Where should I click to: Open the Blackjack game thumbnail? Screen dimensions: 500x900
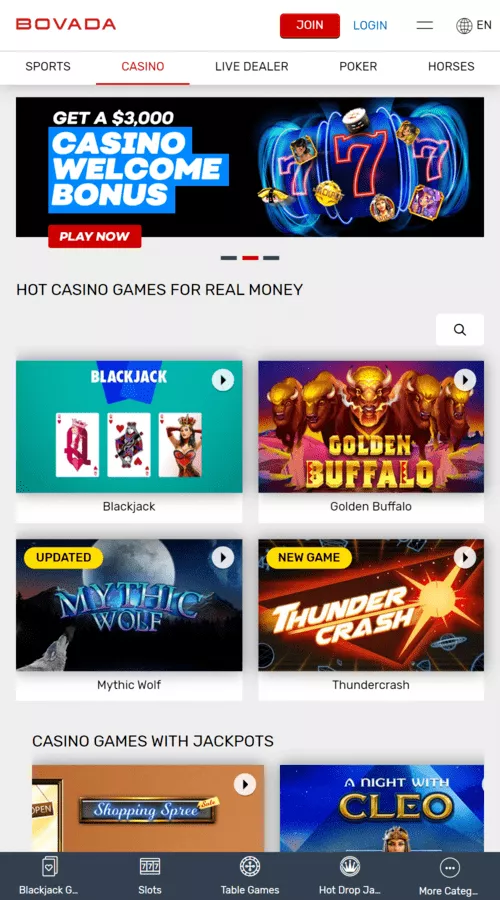[129, 426]
